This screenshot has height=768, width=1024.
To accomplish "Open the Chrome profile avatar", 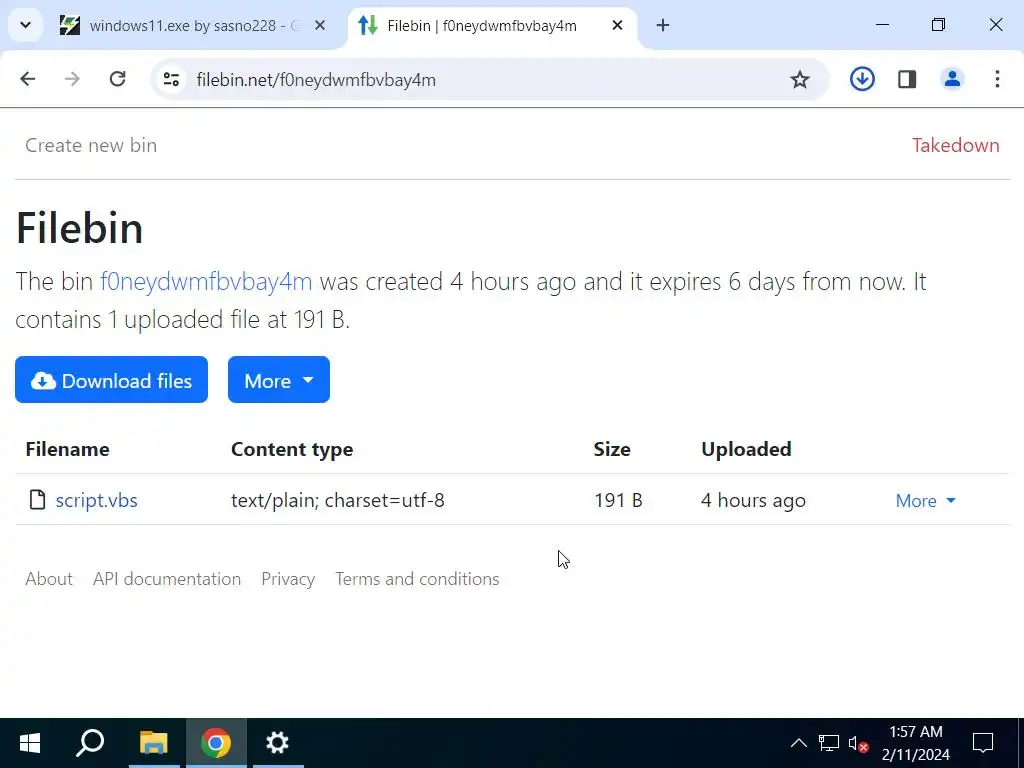I will (952, 80).
